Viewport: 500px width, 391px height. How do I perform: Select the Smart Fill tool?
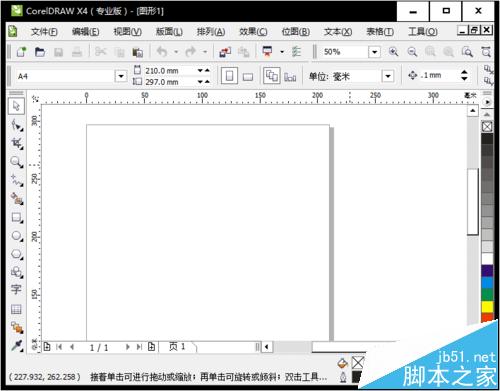point(16,199)
